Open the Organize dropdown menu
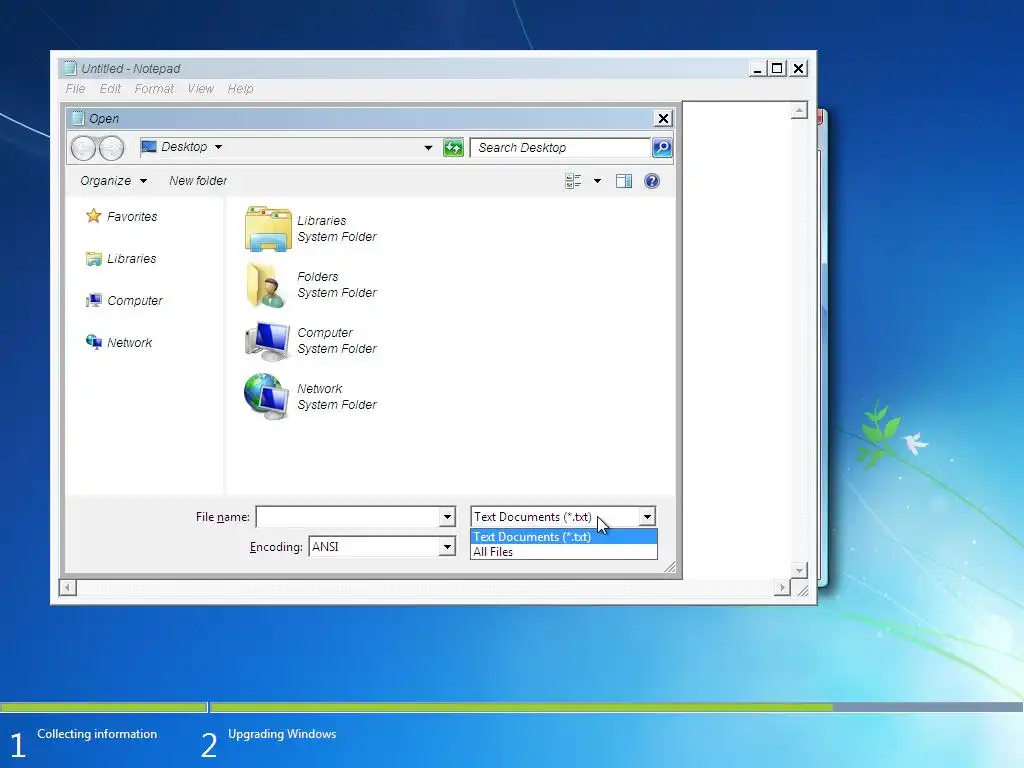 click(113, 181)
